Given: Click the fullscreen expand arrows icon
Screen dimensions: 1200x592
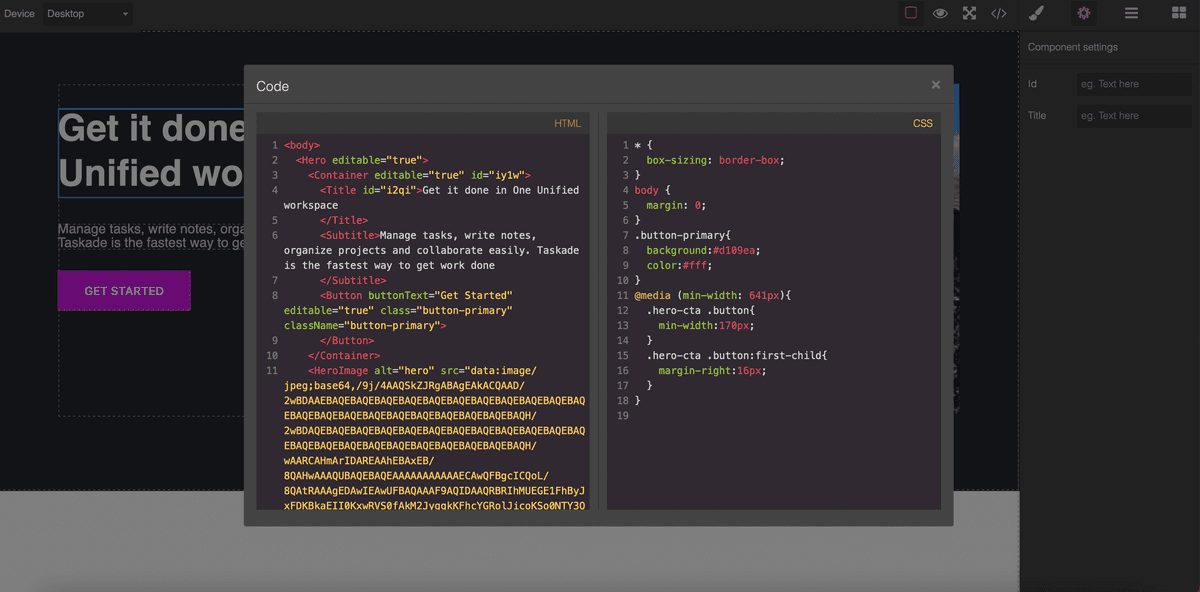Looking at the screenshot, I should (968, 13).
